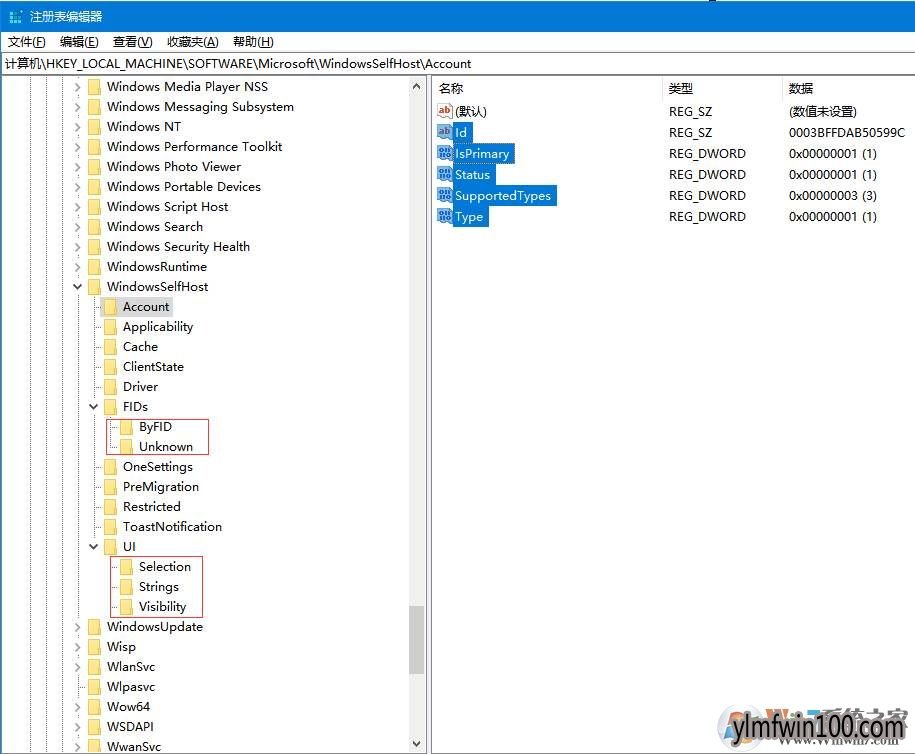Expand the Windows NT key
Viewport: 915px width, 754px height.
click(77, 127)
